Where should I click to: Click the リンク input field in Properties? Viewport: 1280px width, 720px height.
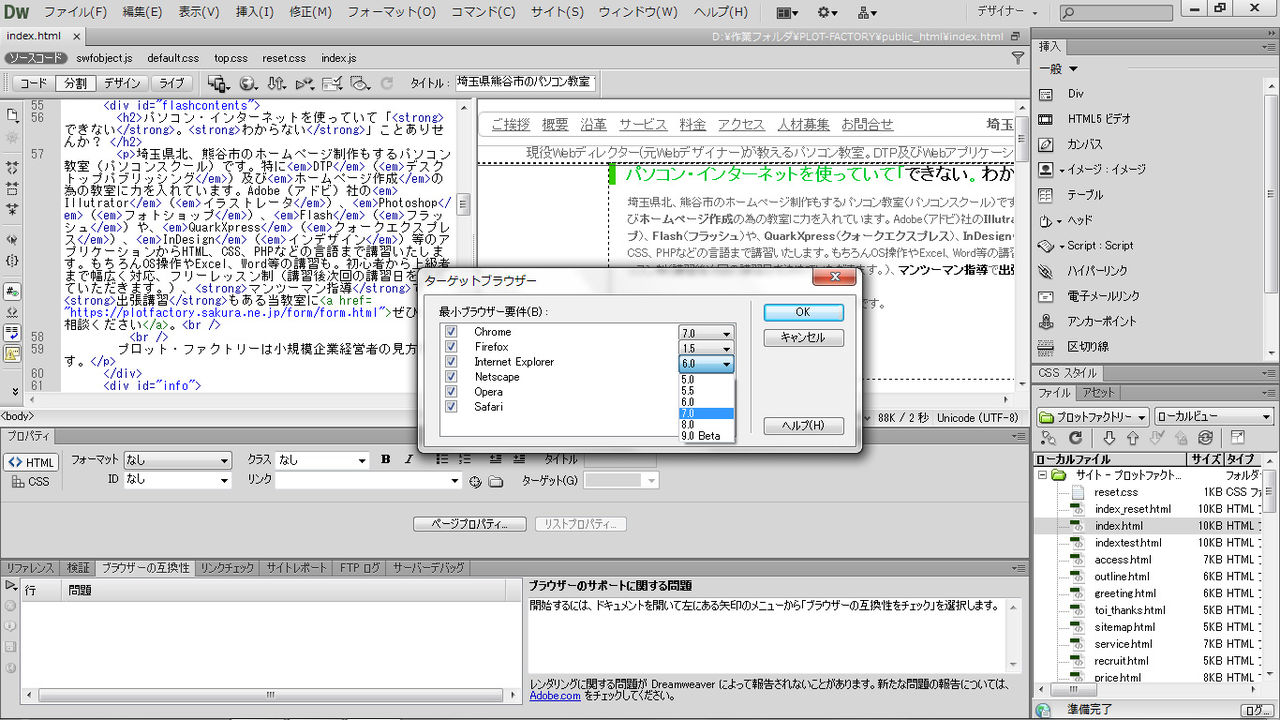point(367,481)
